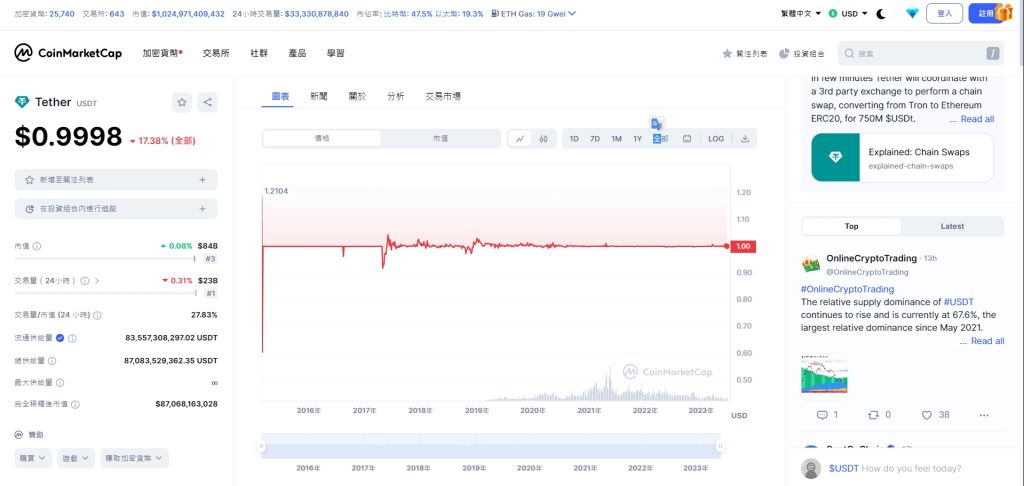Click left handle of chart range slider
The width and height of the screenshot is (1024, 486).
tap(261, 446)
